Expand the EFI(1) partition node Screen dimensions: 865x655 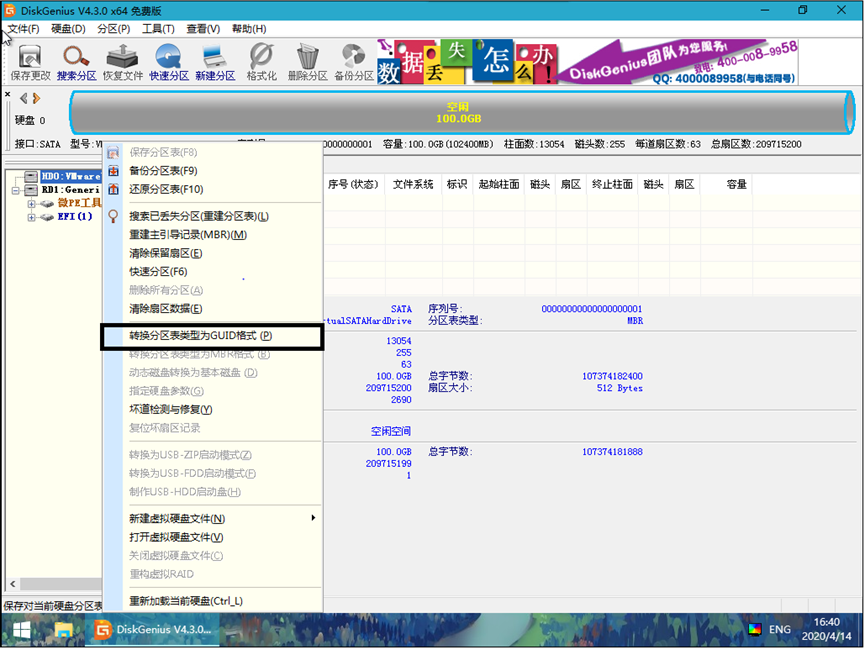[31, 217]
